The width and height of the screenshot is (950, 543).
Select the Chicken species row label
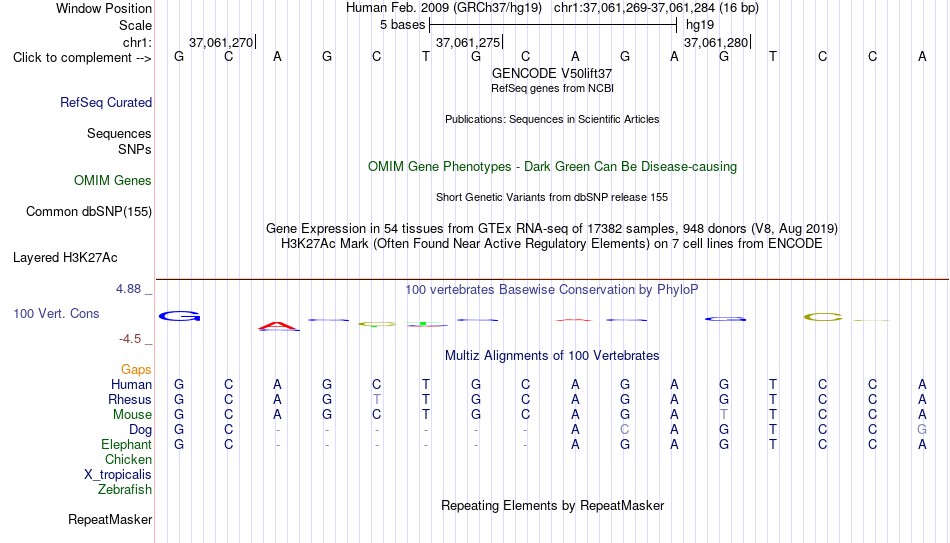pos(128,459)
